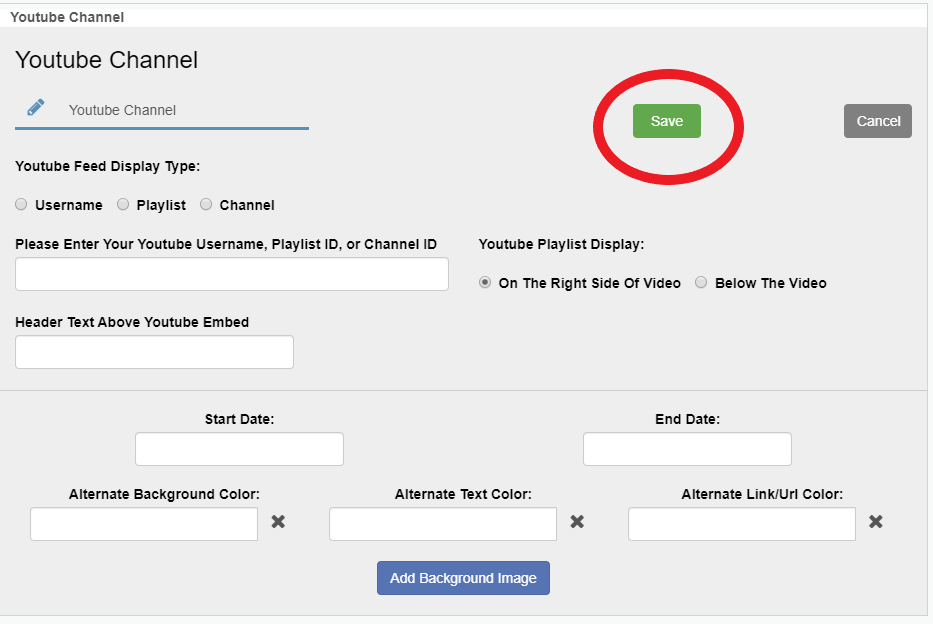
Task: Clear the Alternate Text Color value
Action: tap(577, 522)
